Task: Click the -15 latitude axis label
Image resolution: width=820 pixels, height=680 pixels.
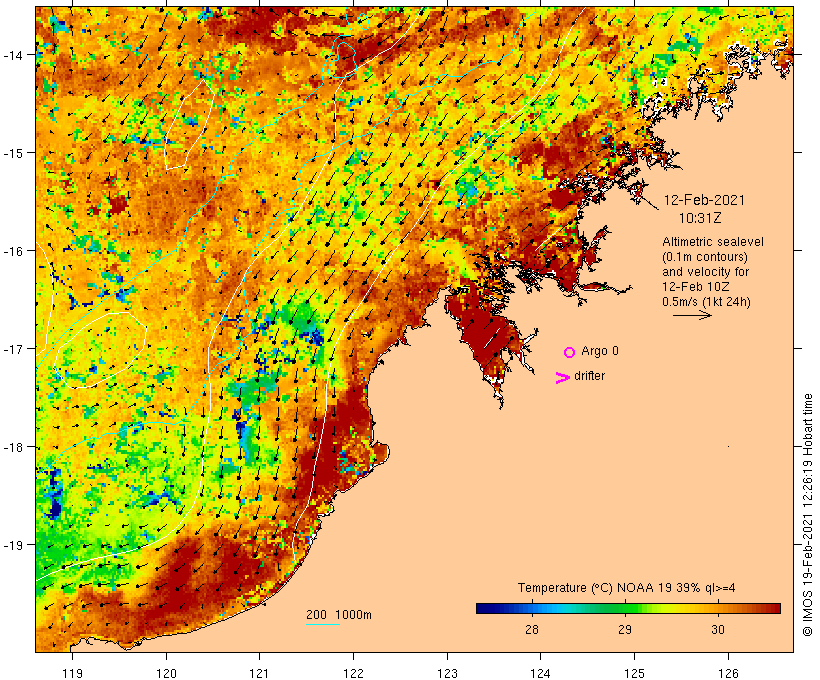Action: click(x=13, y=153)
